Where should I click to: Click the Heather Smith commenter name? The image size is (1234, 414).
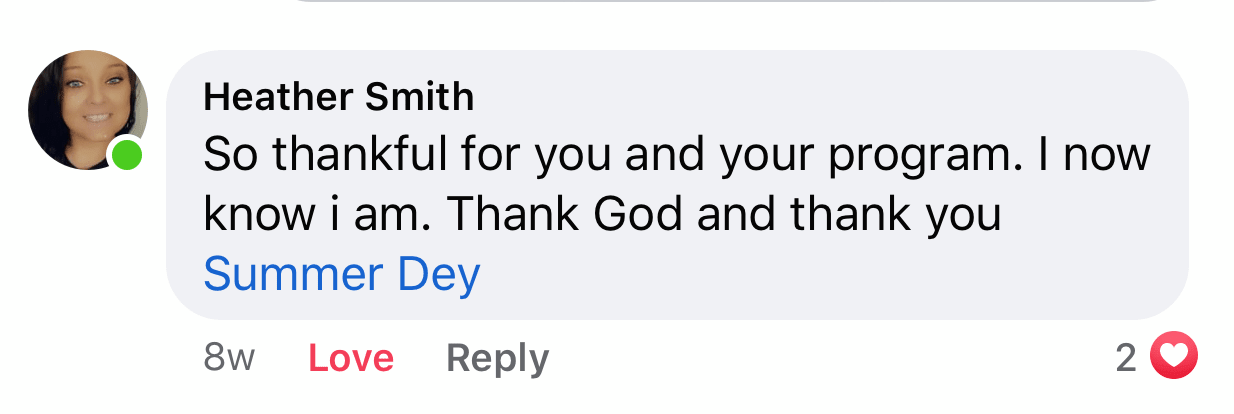[x=338, y=97]
